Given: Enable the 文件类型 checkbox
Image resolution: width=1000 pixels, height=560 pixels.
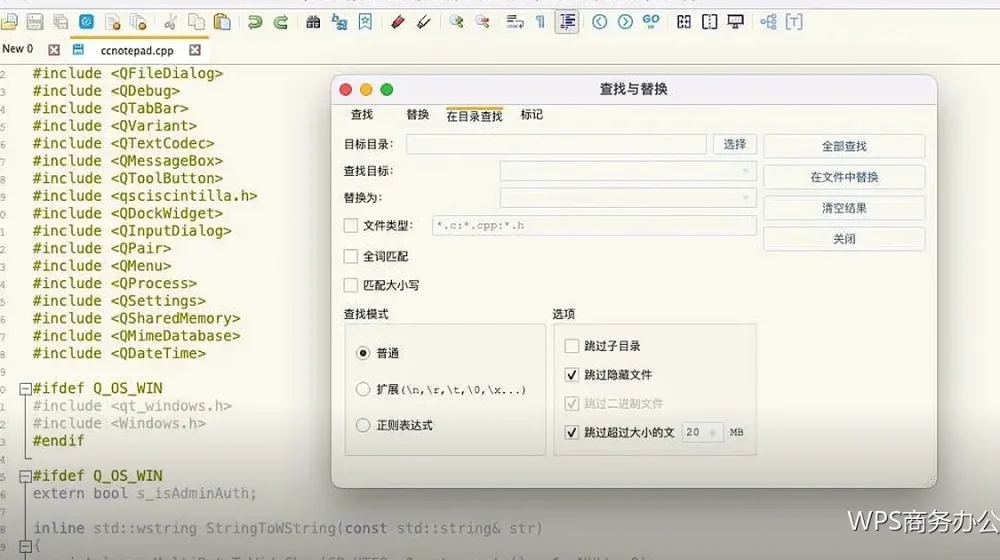Looking at the screenshot, I should tap(351, 225).
